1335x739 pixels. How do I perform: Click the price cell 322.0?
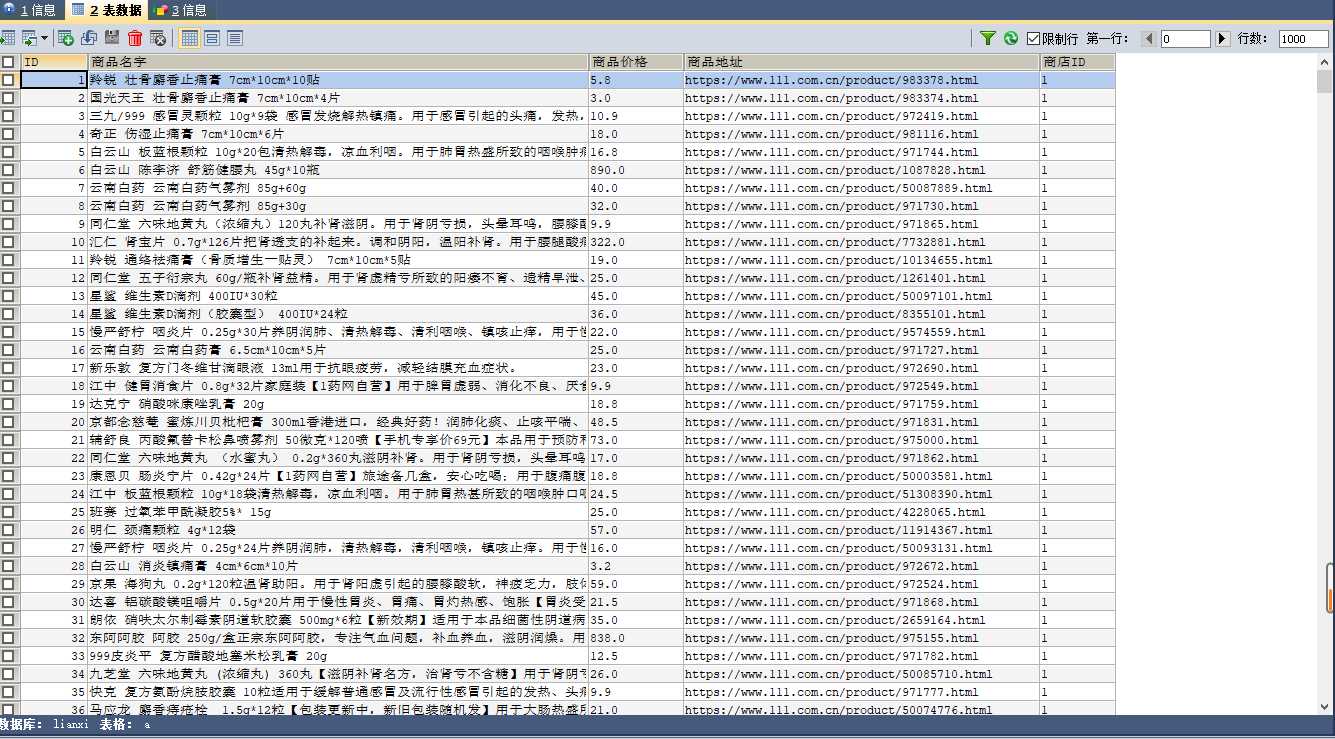pos(636,242)
